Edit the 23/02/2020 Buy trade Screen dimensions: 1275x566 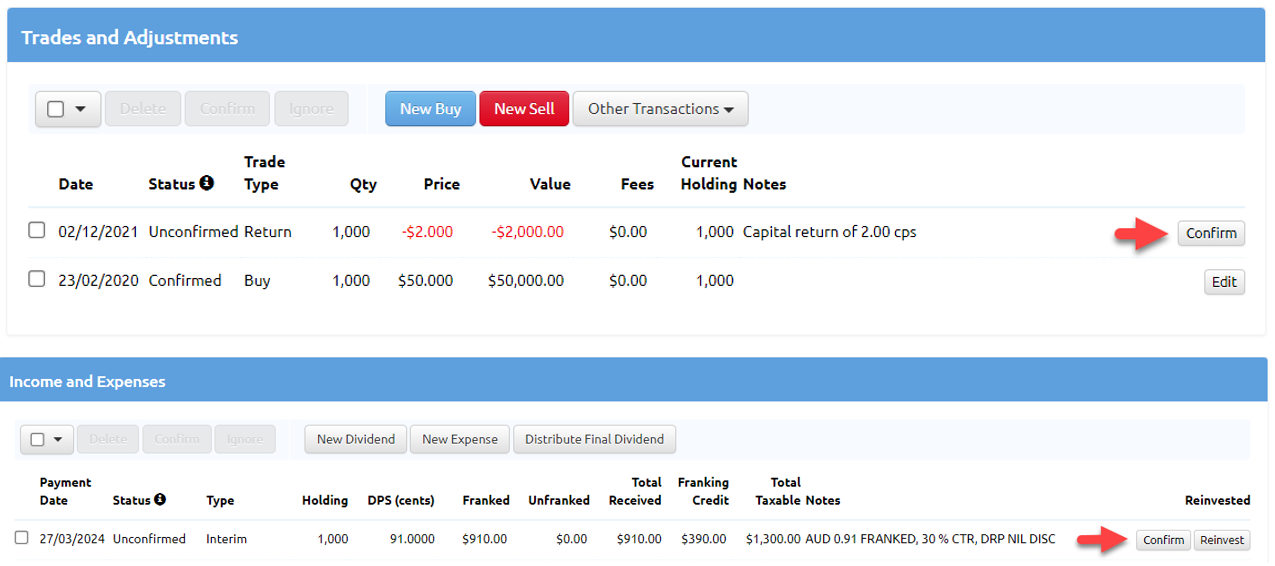pyautogui.click(x=1224, y=282)
